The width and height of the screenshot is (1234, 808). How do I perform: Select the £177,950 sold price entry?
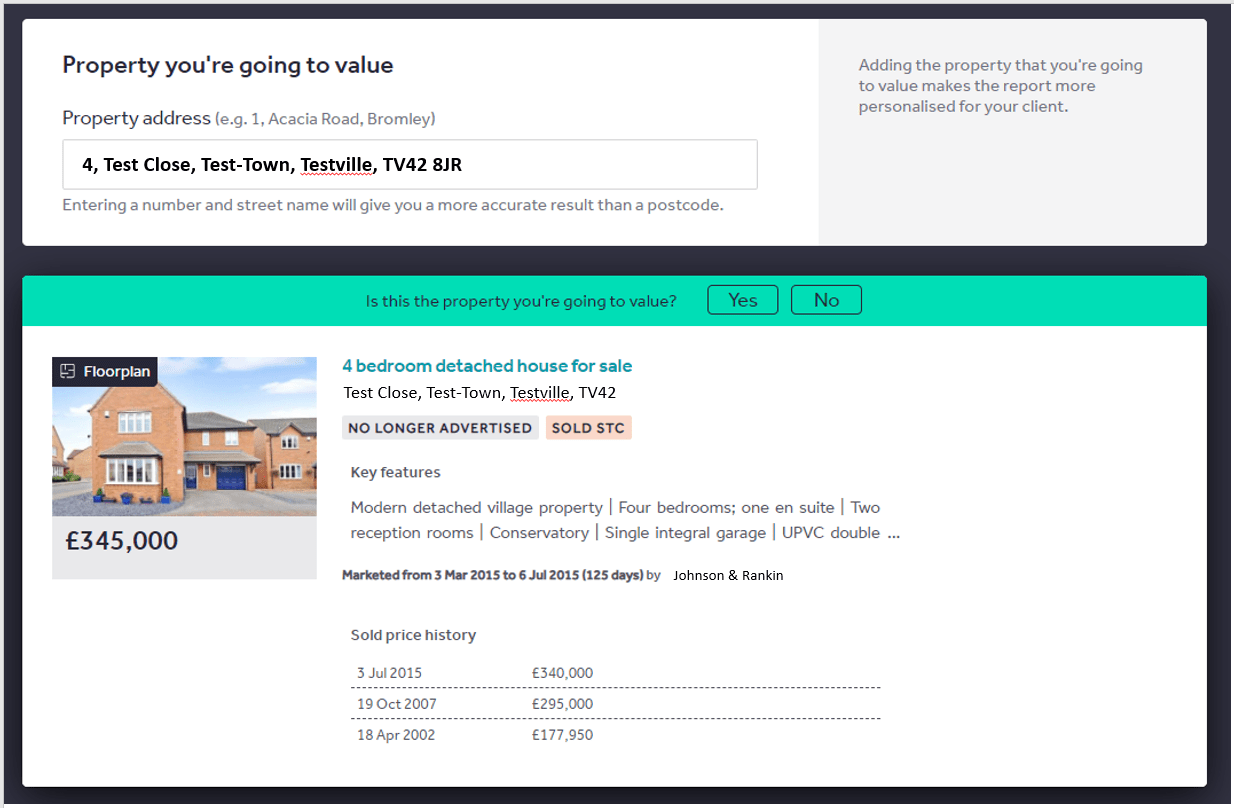coord(564,734)
